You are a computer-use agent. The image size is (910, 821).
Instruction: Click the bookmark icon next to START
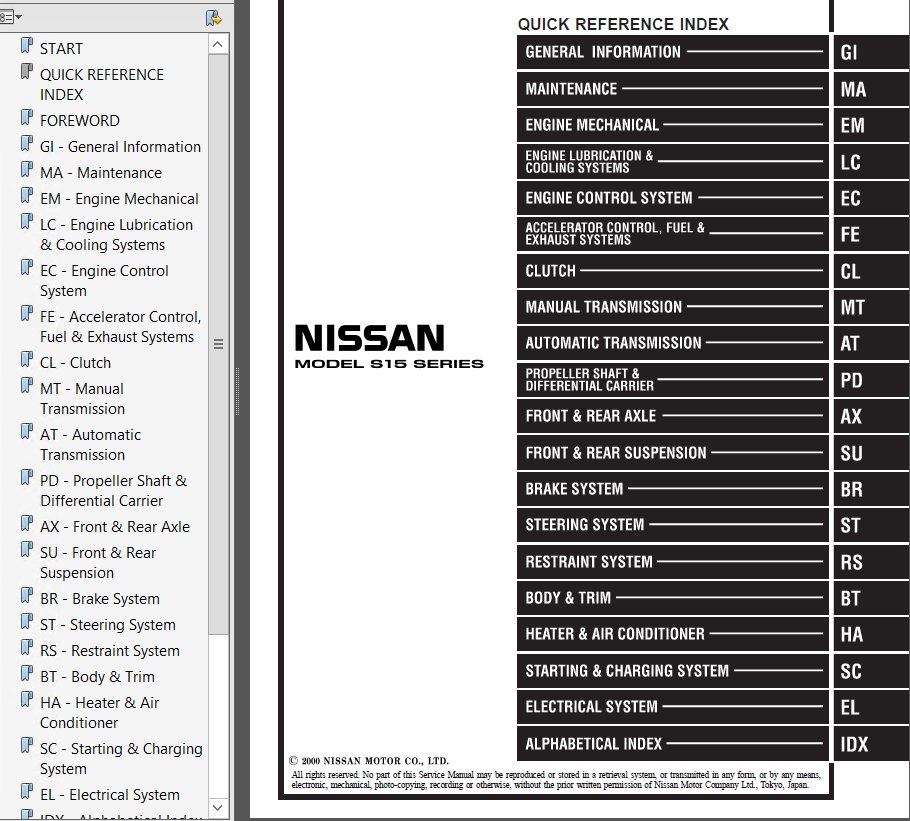pos(27,46)
